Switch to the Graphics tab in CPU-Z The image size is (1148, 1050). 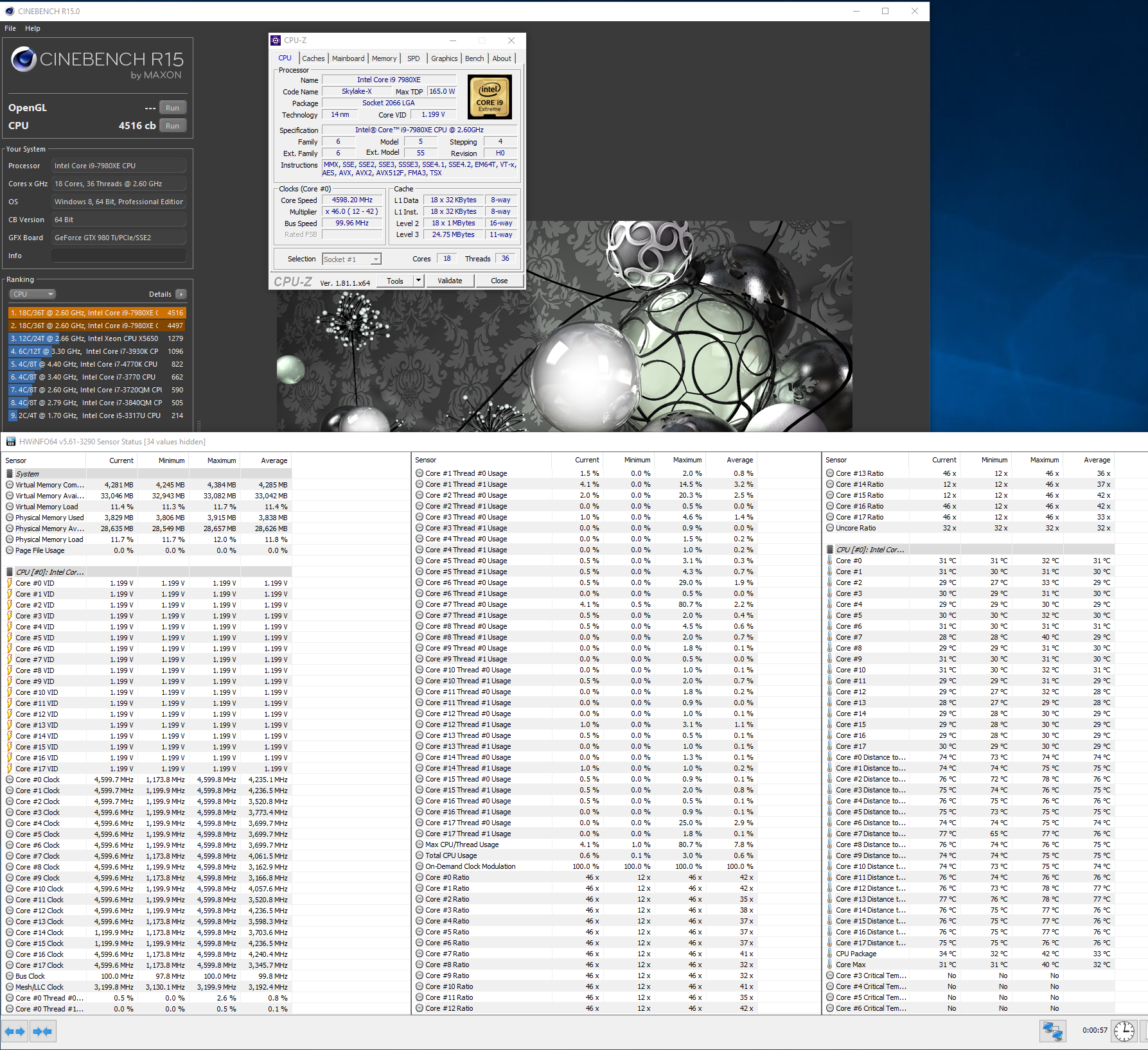pos(445,58)
